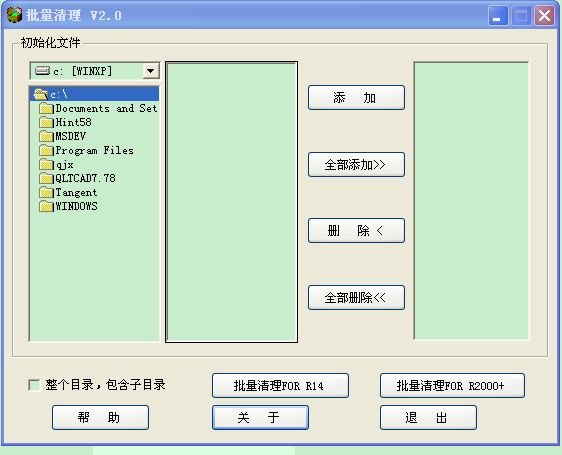Click the Documents and Settings folder icon
Screen dimensions: 562x455
(46, 108)
